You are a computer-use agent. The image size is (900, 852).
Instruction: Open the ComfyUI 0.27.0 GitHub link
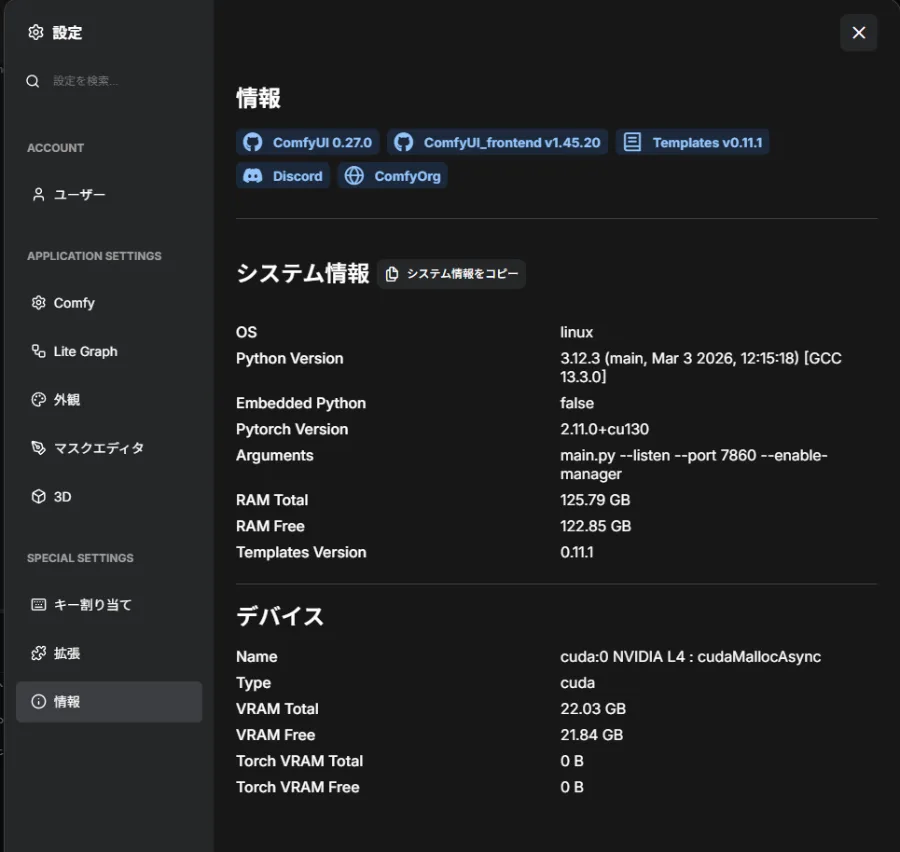308,142
